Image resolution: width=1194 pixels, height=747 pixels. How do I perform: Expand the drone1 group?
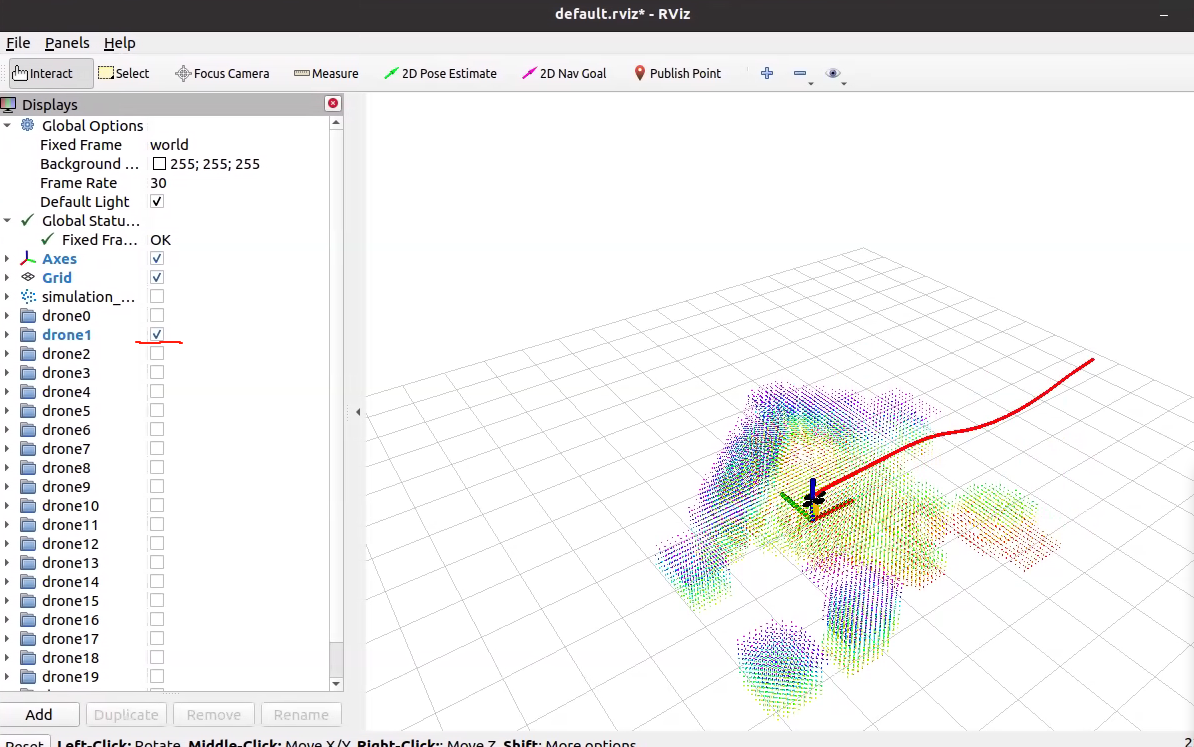point(7,334)
